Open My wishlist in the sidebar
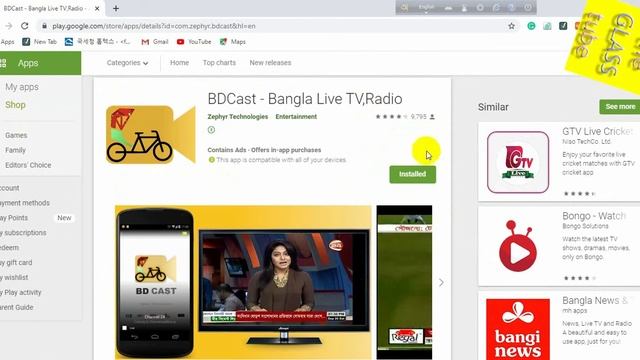640x360 pixels. [x=14, y=278]
